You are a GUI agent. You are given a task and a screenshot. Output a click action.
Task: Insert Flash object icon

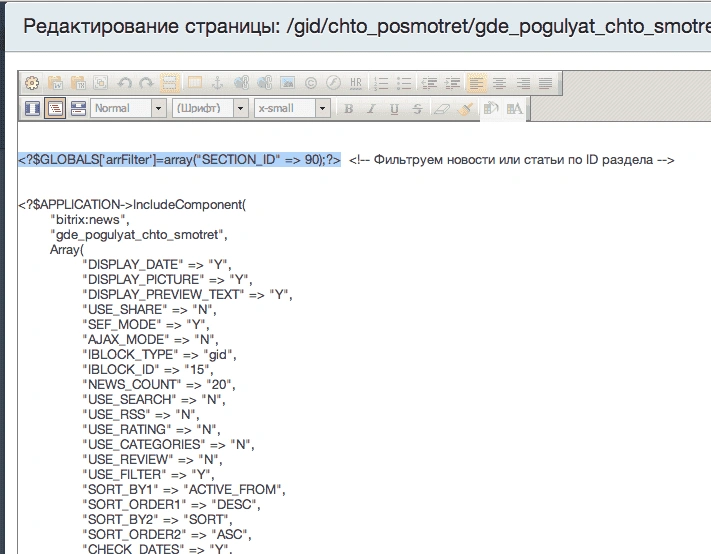tap(333, 83)
